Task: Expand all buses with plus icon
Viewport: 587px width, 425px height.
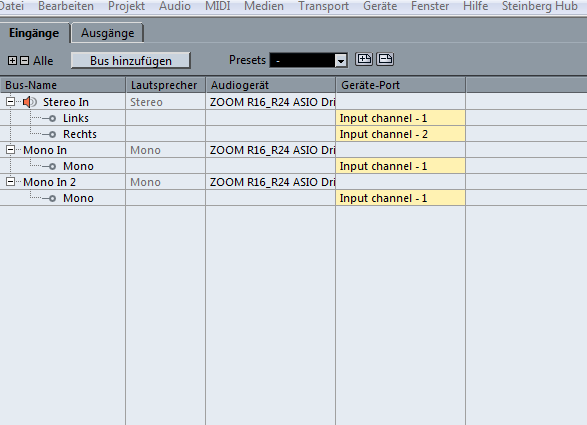Action: (x=12, y=60)
